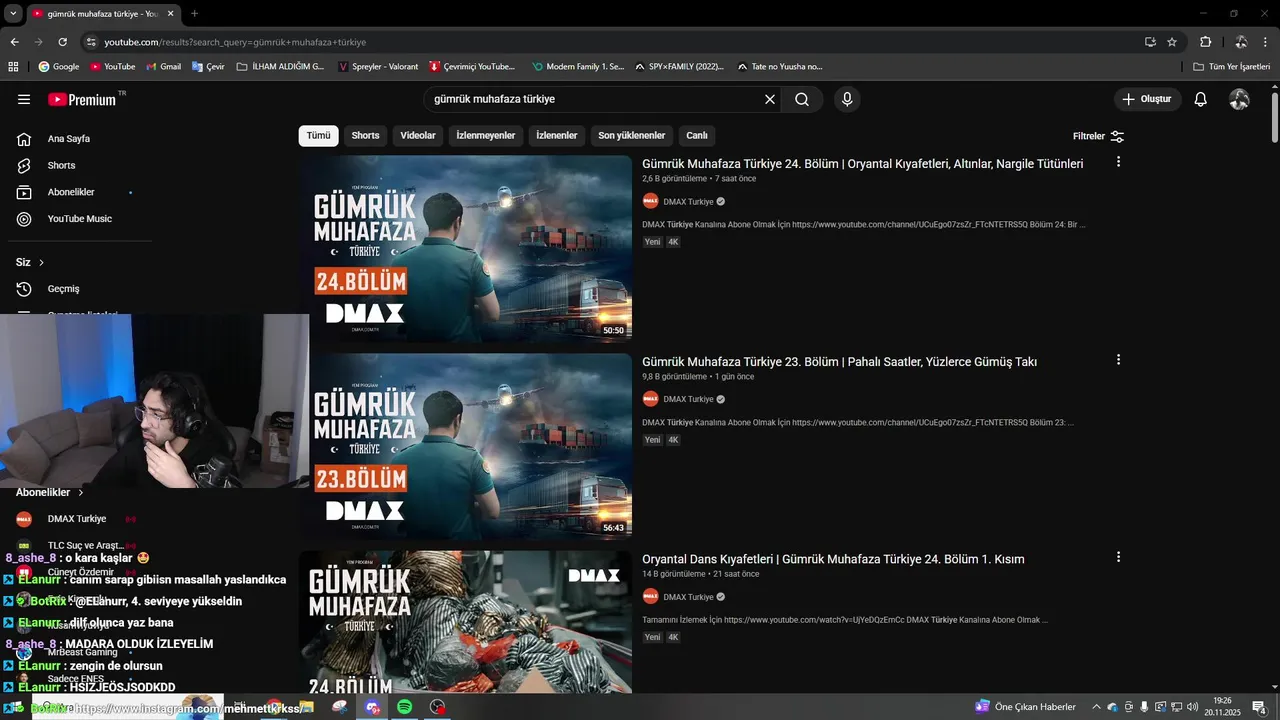Click the Oluştur create button
Viewport: 1280px width, 720px height.
(x=1147, y=99)
